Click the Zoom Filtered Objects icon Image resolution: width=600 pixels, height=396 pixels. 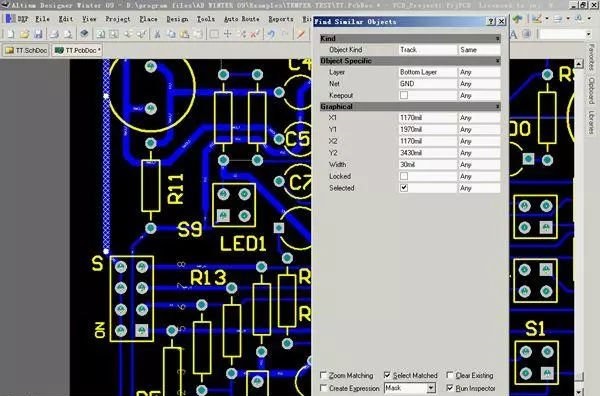[141, 34]
